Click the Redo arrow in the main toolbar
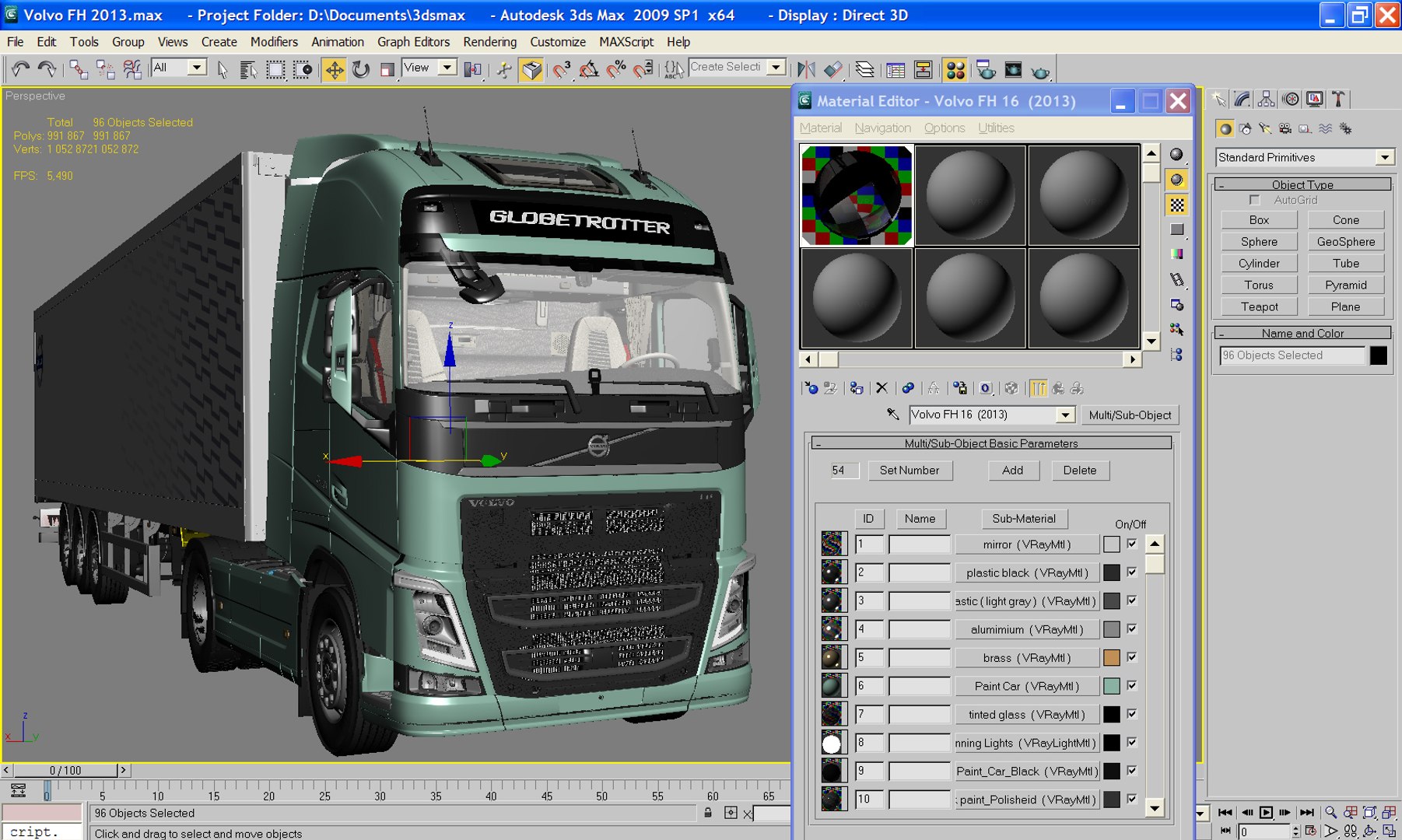The image size is (1402, 840). (47, 69)
